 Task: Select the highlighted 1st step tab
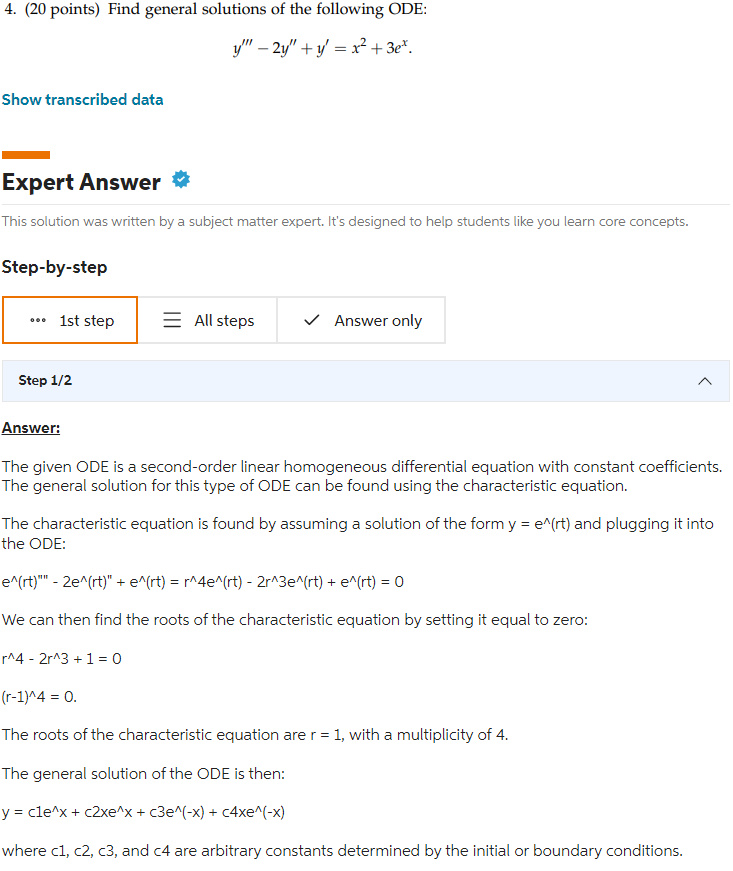[x=69, y=320]
